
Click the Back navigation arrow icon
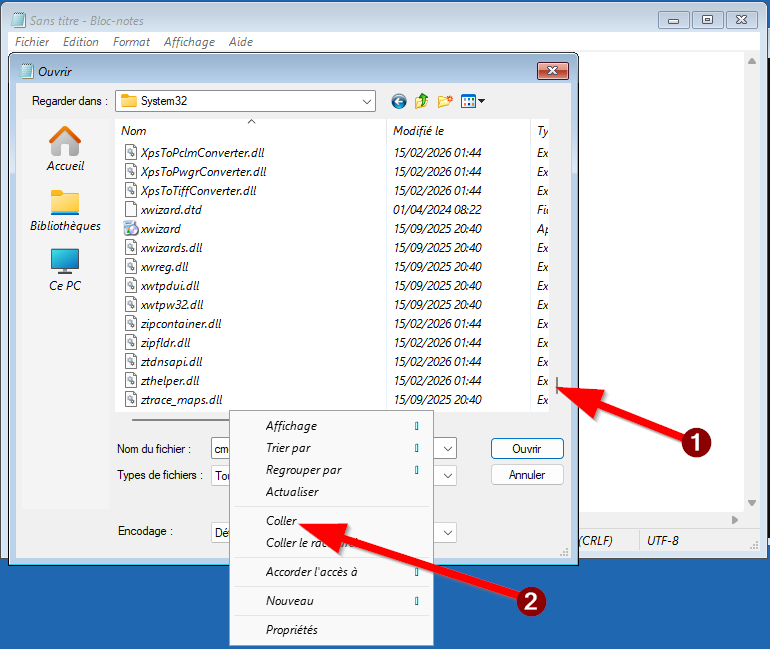[399, 101]
